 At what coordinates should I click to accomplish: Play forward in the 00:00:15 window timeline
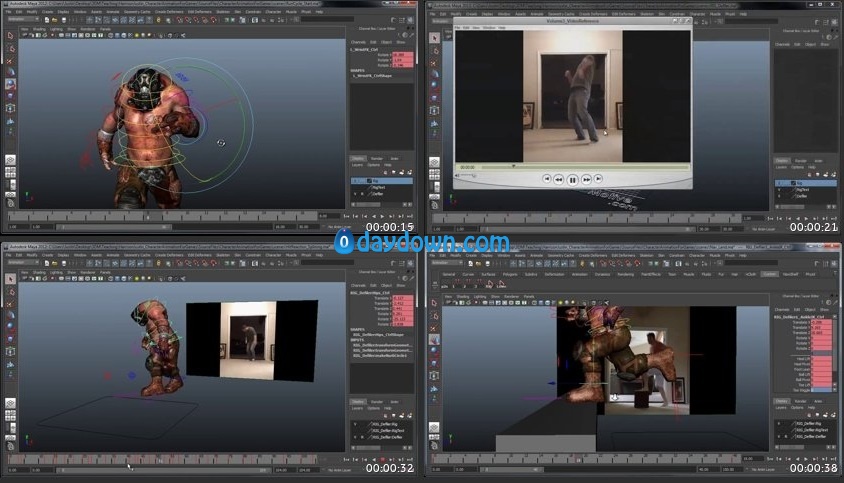click(383, 216)
